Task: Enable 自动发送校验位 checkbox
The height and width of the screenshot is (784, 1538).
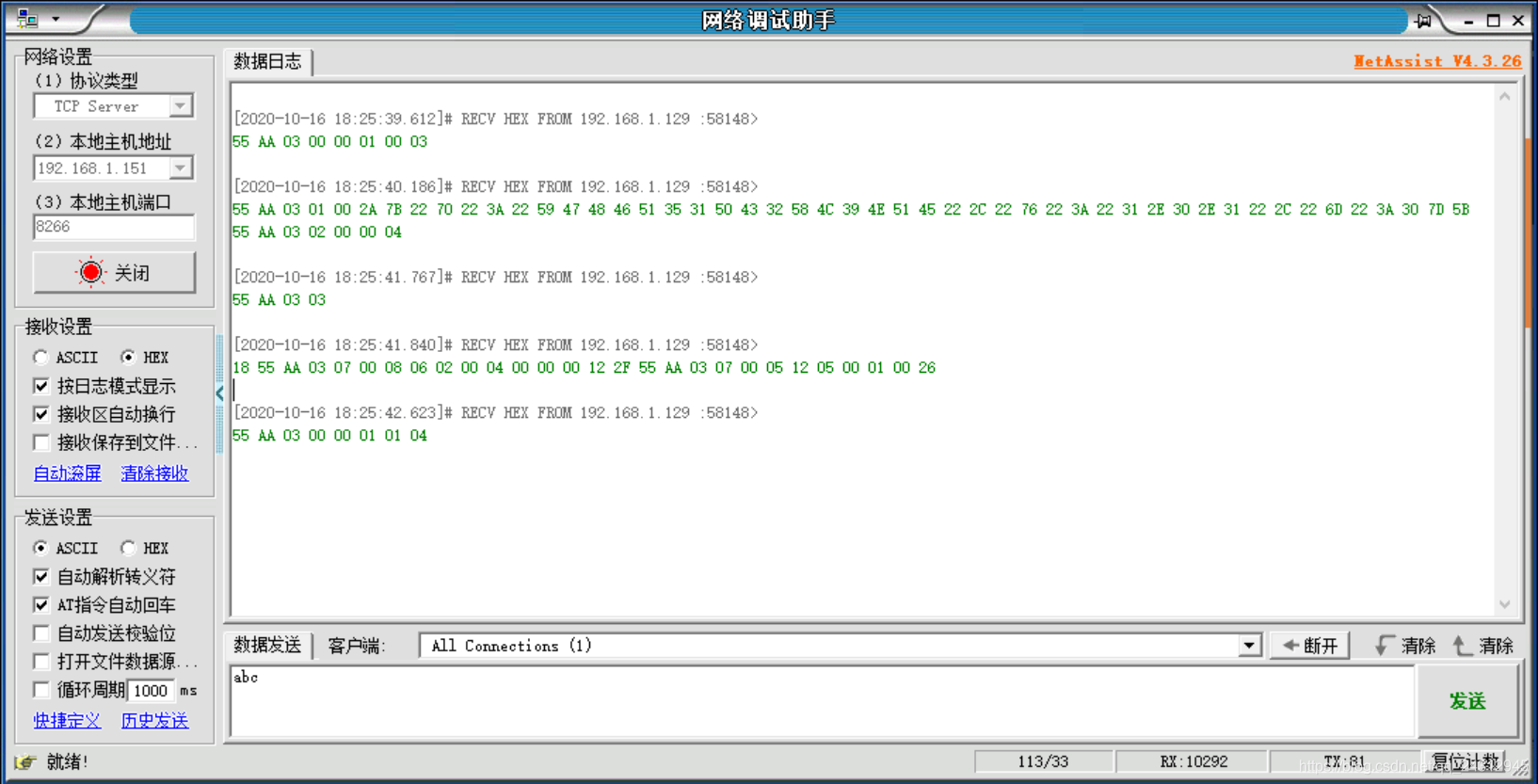Action: [41, 633]
